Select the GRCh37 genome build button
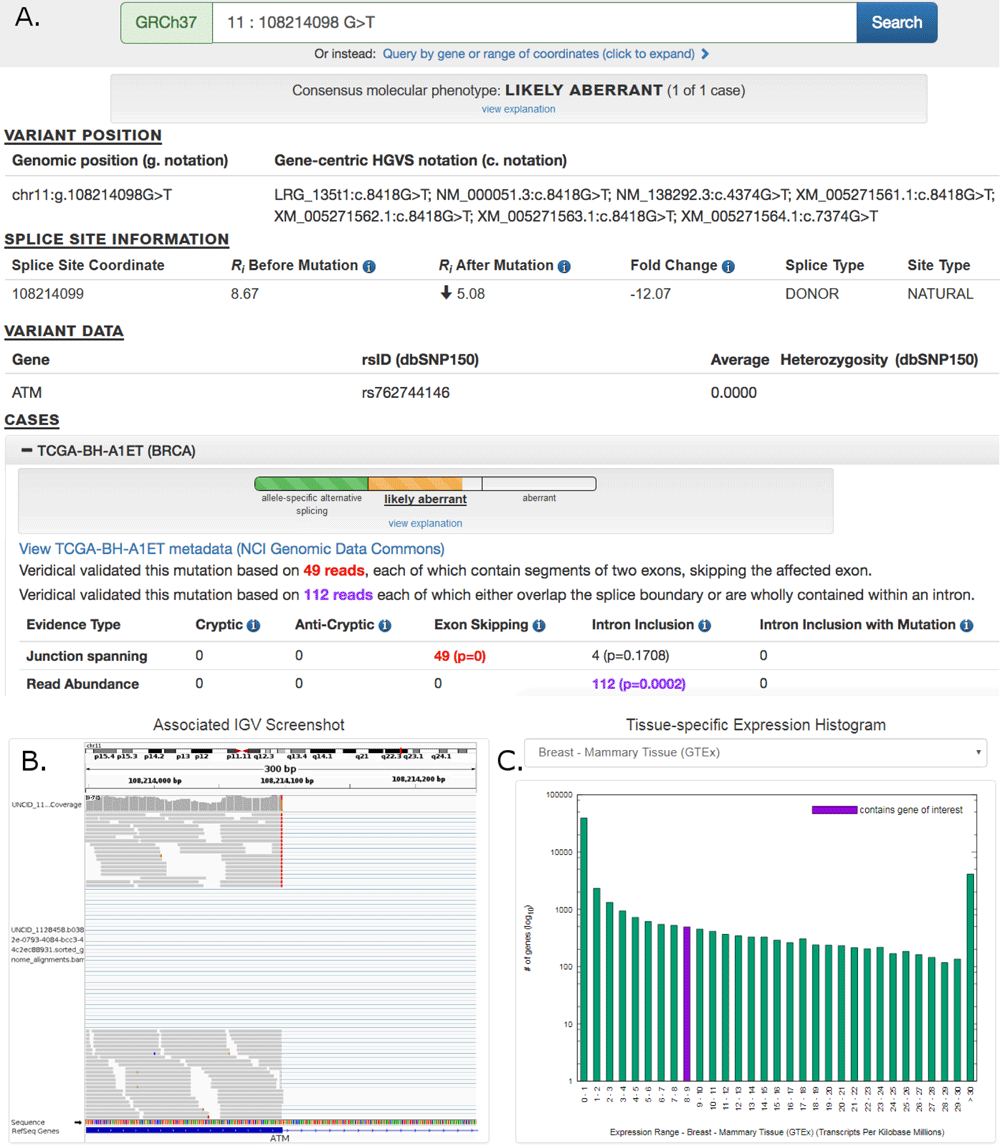 167,23
